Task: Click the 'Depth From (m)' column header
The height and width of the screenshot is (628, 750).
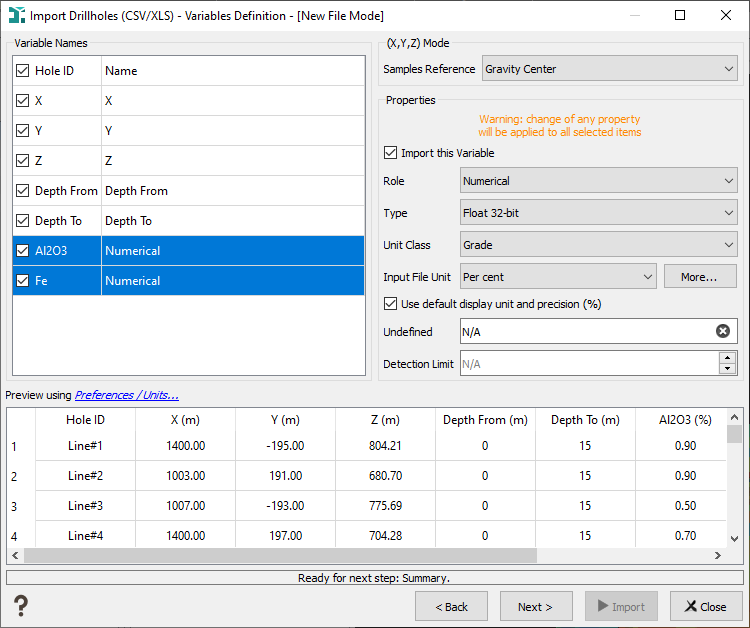Action: tap(485, 420)
